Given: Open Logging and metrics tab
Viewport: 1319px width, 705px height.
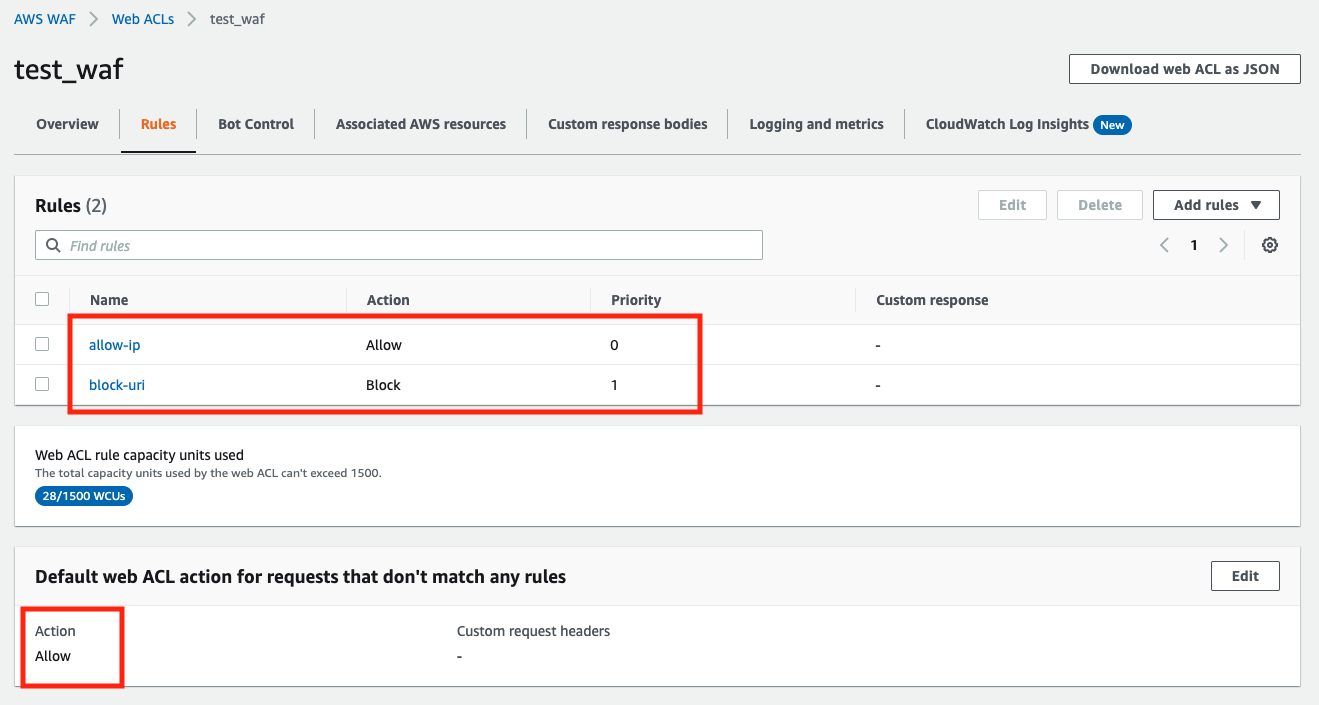Looking at the screenshot, I should click(x=816, y=124).
